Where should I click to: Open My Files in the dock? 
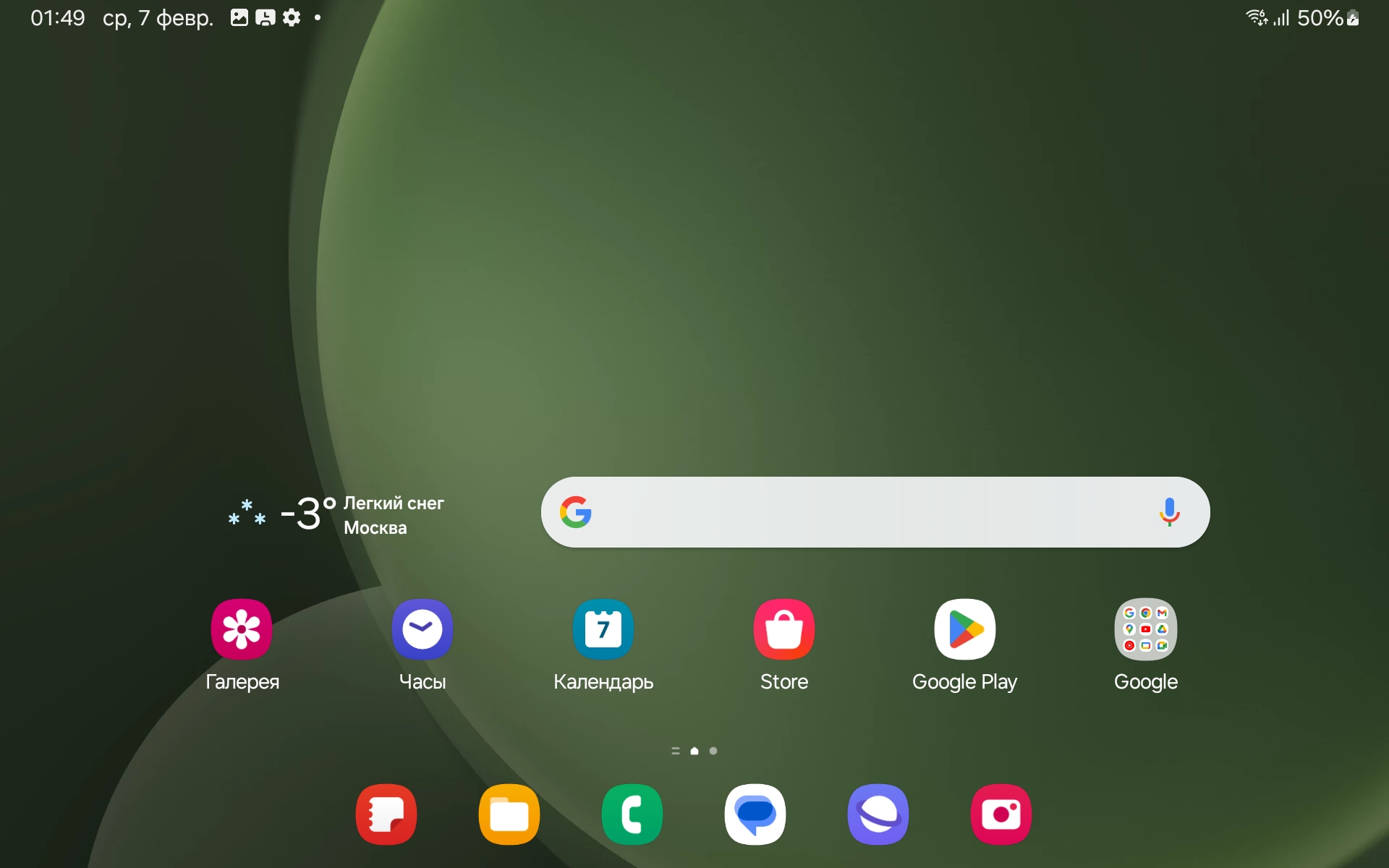tap(509, 814)
